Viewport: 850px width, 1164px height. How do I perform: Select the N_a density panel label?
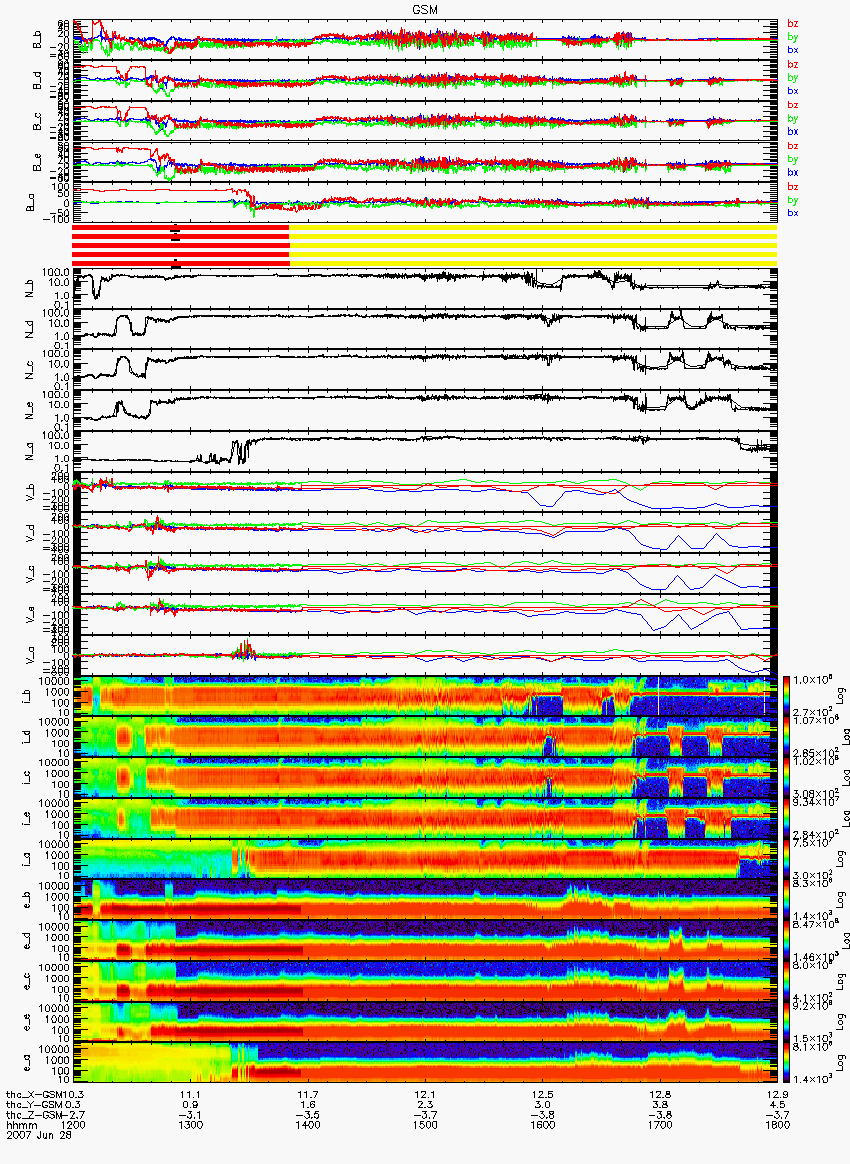click(x=30, y=451)
